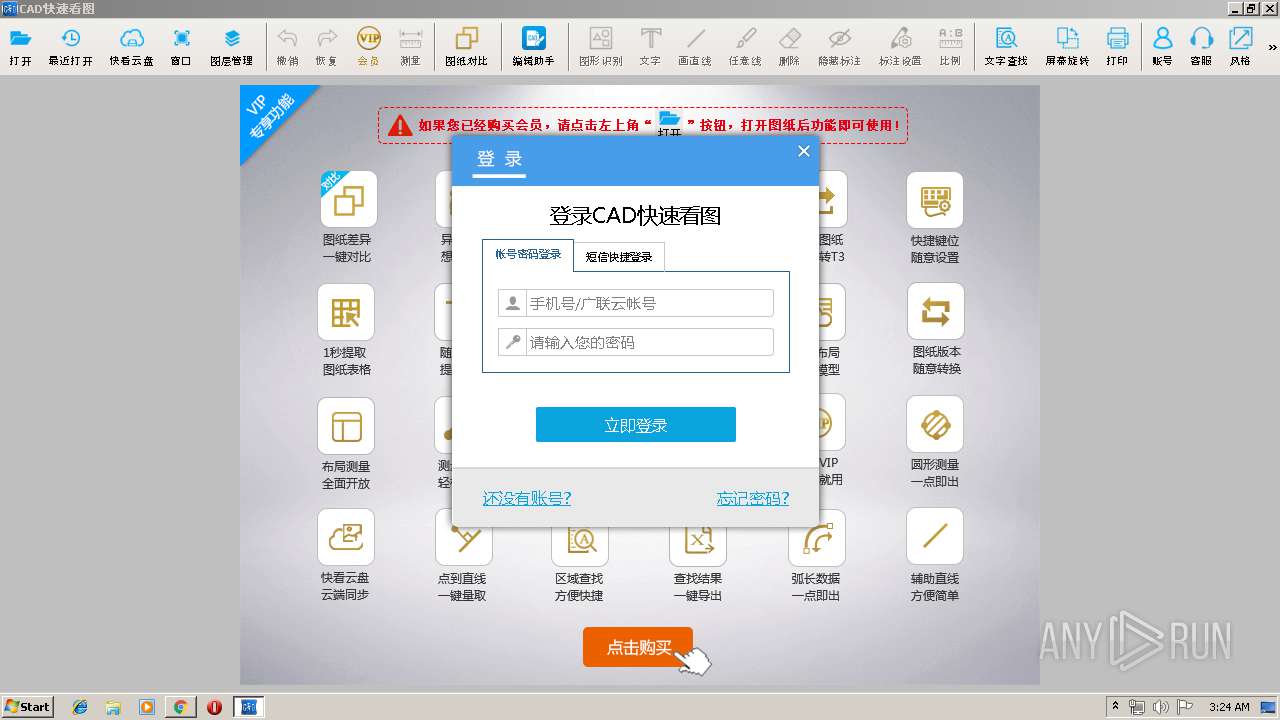Image resolution: width=1280 pixels, height=720 pixels.
Task: Open the Windows Start menu
Action: click(x=27, y=707)
